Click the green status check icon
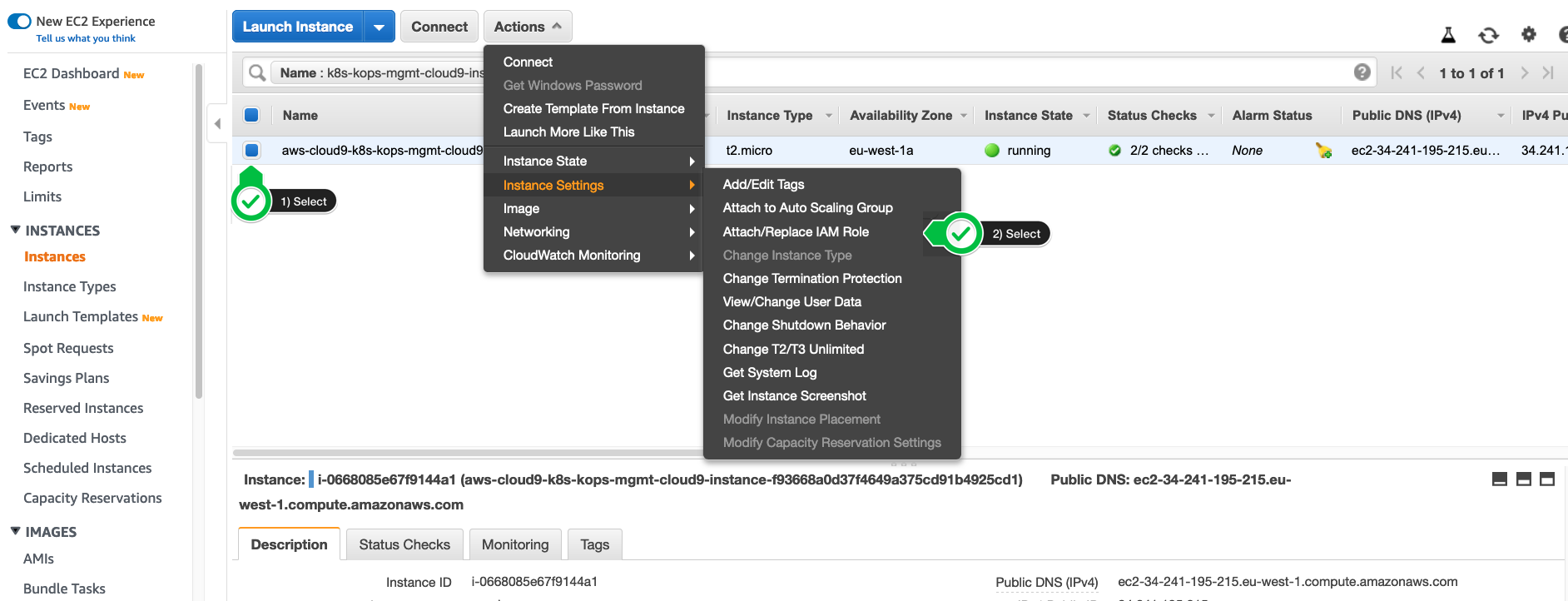This screenshot has height=601, width=1568. pyautogui.click(x=1114, y=151)
